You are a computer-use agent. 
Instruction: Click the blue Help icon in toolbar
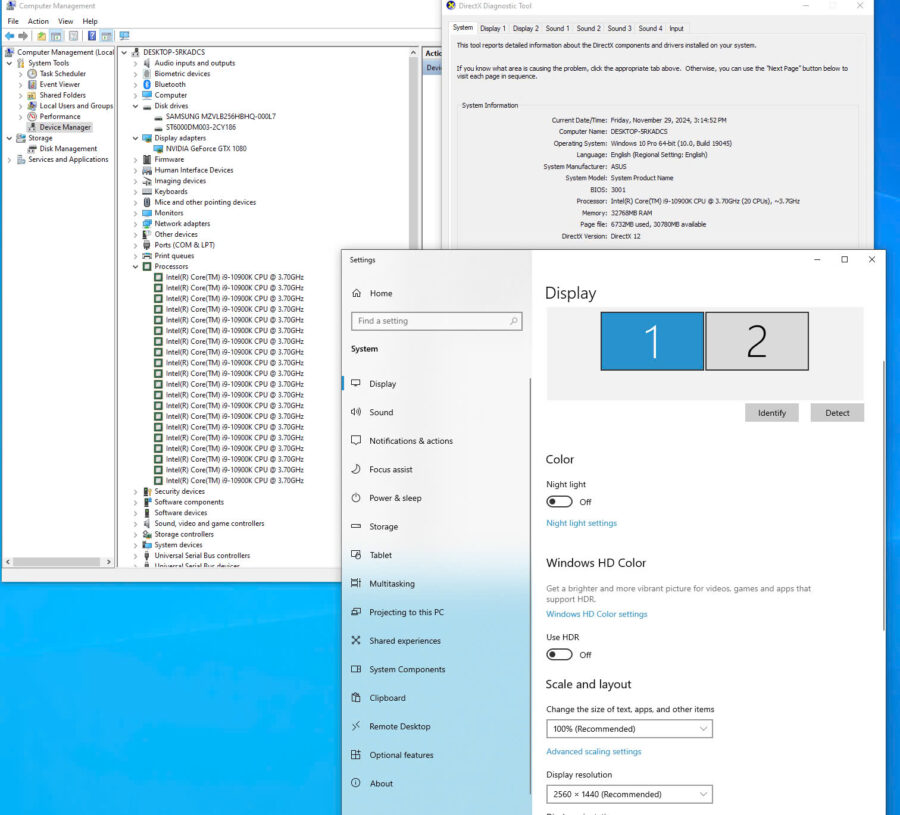(x=92, y=36)
